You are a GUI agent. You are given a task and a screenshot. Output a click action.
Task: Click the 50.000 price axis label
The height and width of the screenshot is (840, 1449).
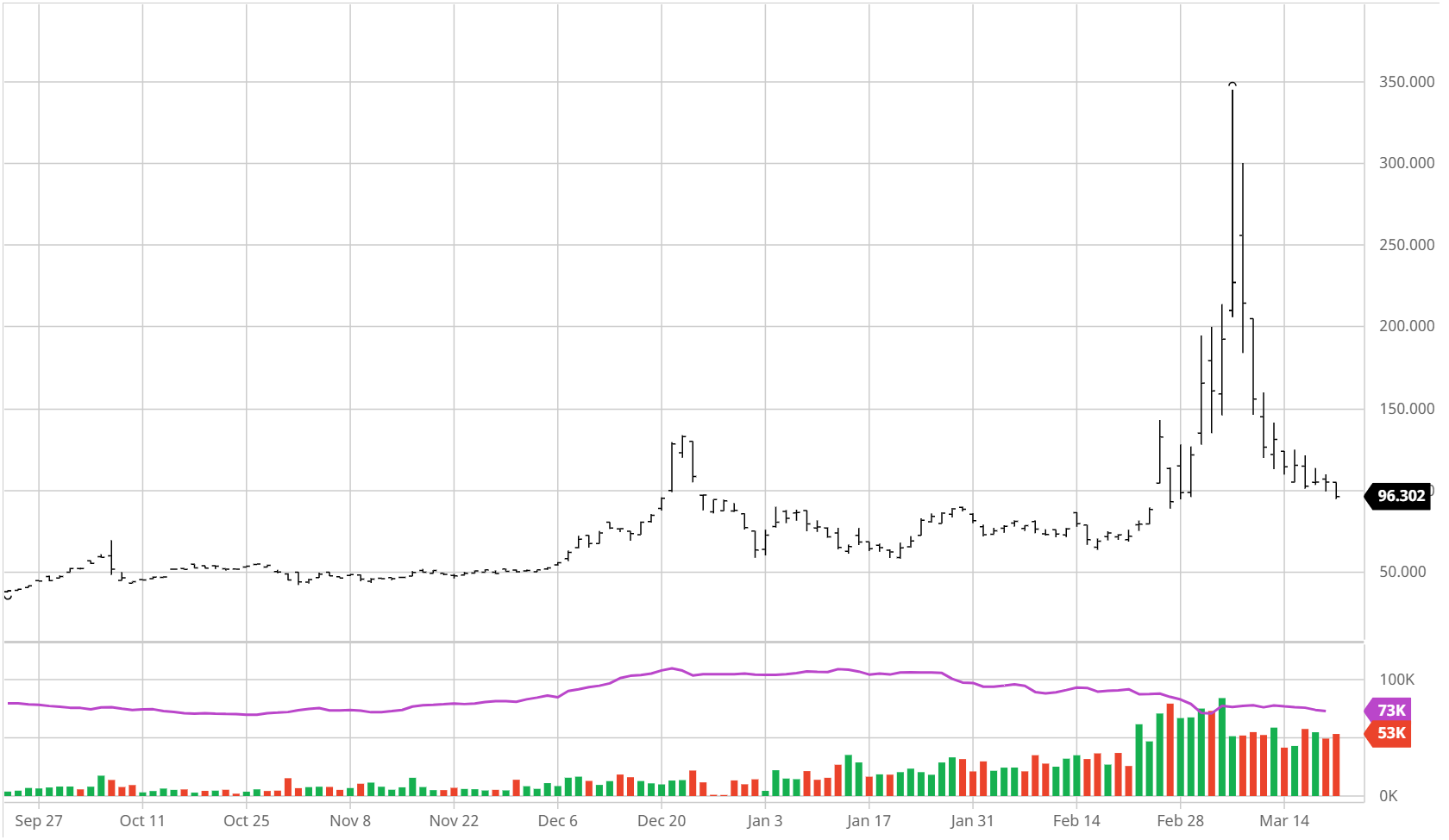1402,572
